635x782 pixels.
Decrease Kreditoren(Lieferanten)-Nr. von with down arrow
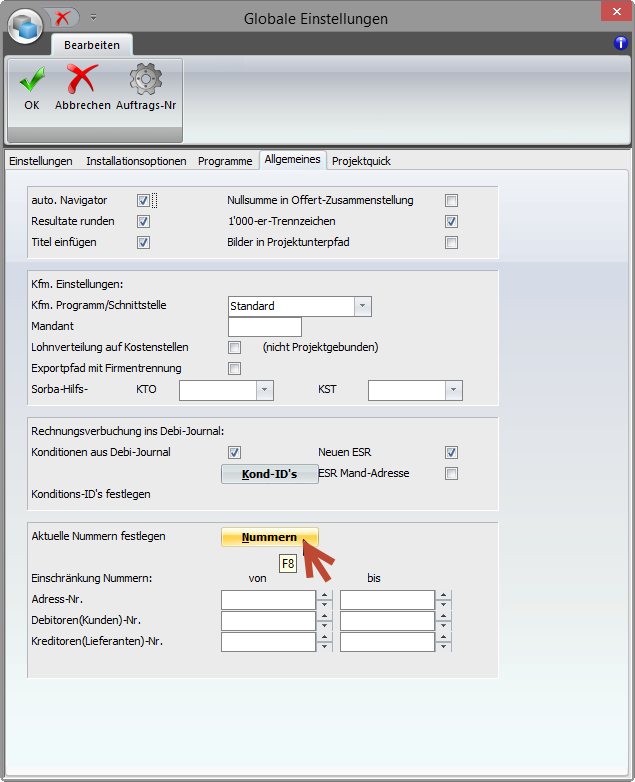pos(325,646)
